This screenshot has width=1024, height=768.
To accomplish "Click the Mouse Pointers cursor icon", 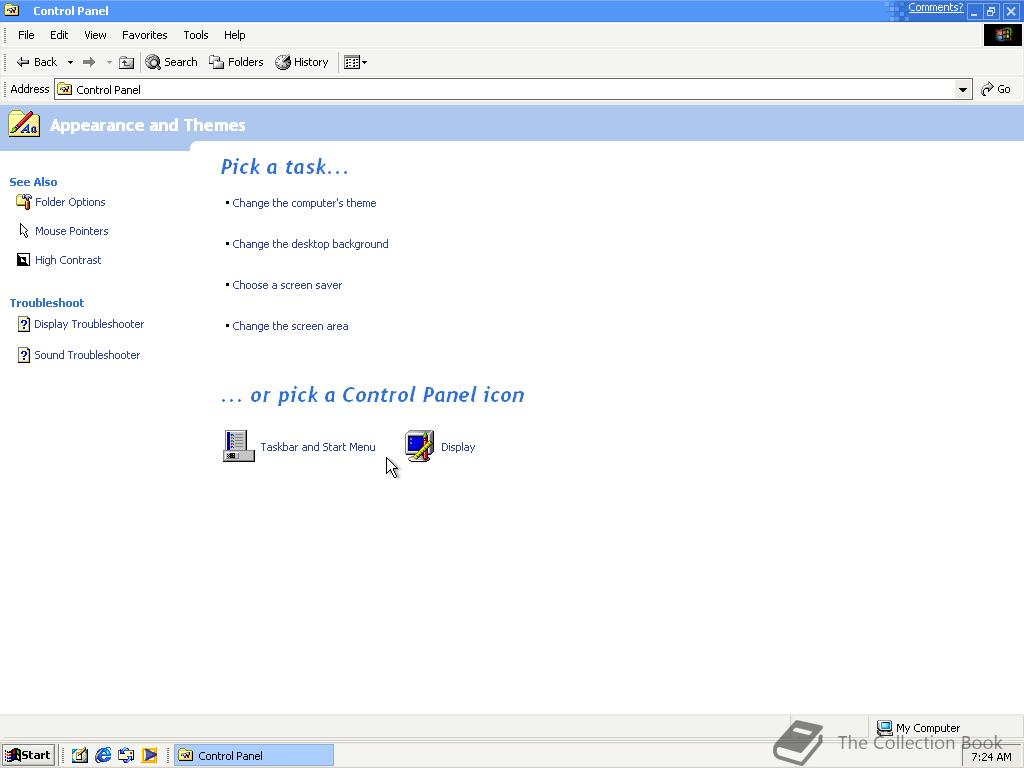I will (24, 231).
